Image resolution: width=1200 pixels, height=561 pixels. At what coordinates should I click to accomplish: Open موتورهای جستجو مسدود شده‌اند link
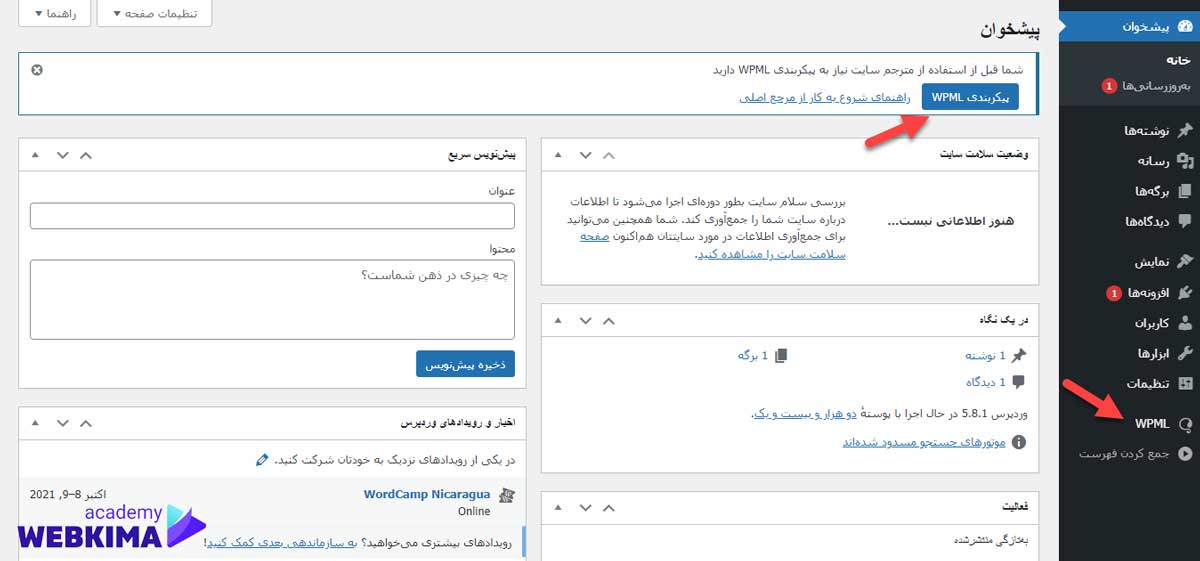click(x=924, y=441)
